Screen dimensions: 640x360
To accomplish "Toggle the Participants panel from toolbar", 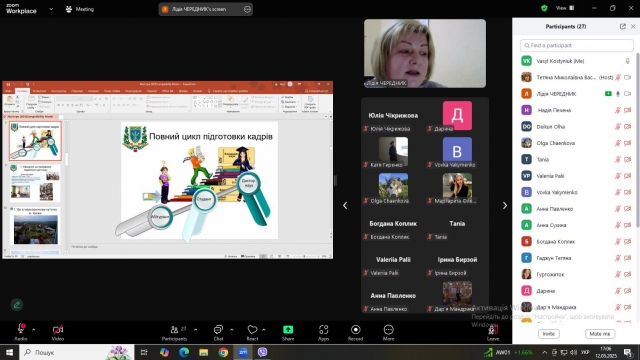I will click(x=174, y=329).
